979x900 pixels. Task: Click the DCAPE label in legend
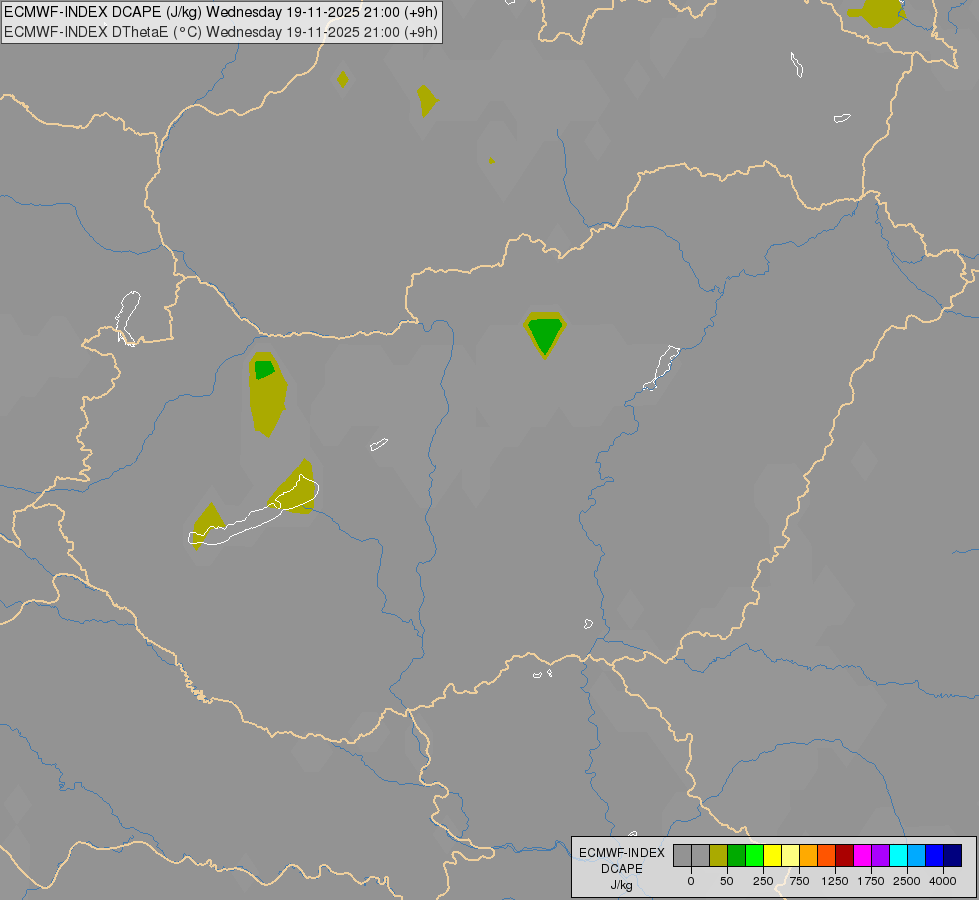[x=622, y=869]
